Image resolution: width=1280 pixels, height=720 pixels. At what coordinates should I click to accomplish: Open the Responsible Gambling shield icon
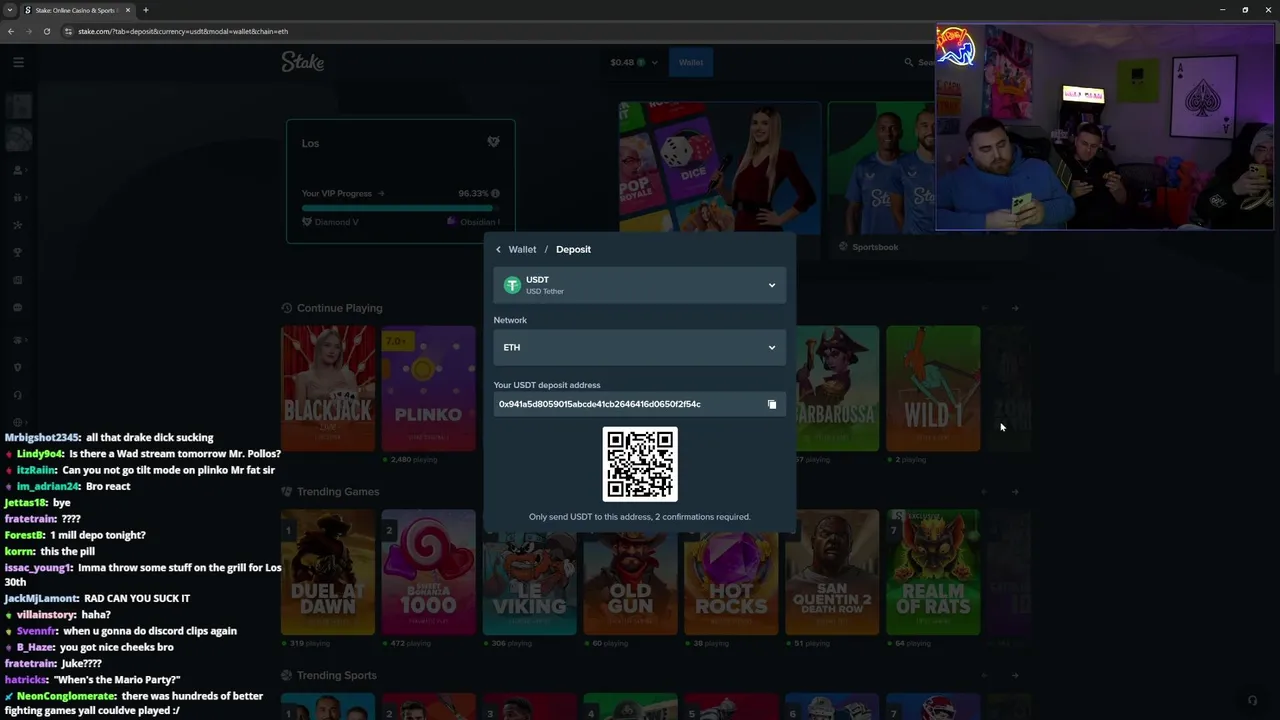(18, 367)
